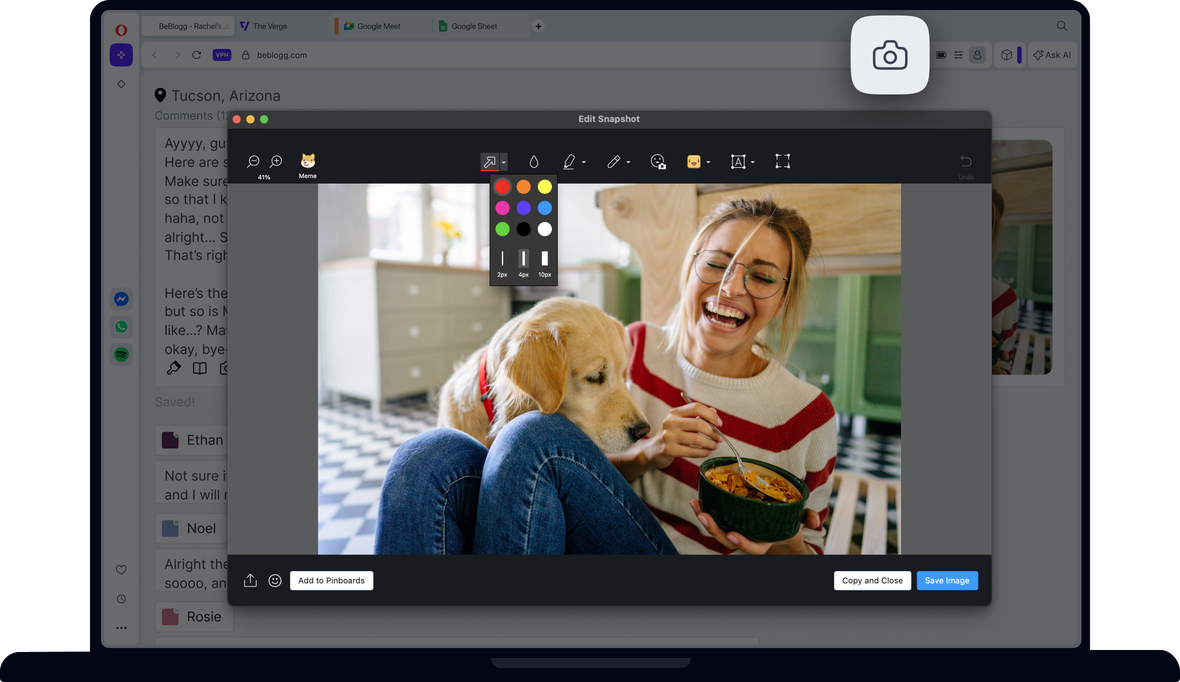
Task: Zoom out of the snapshot
Action: [x=254, y=161]
